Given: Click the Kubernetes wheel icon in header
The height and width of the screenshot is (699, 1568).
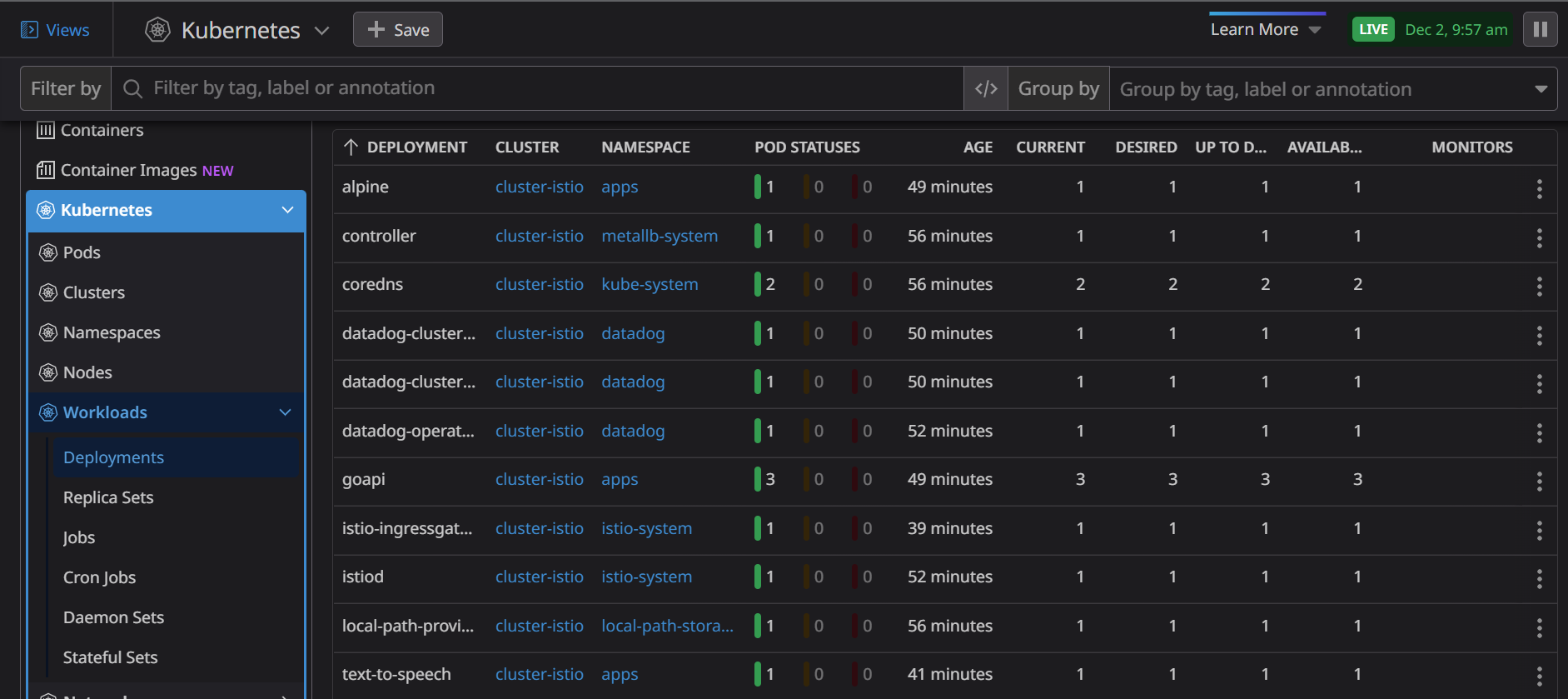Looking at the screenshot, I should [157, 30].
